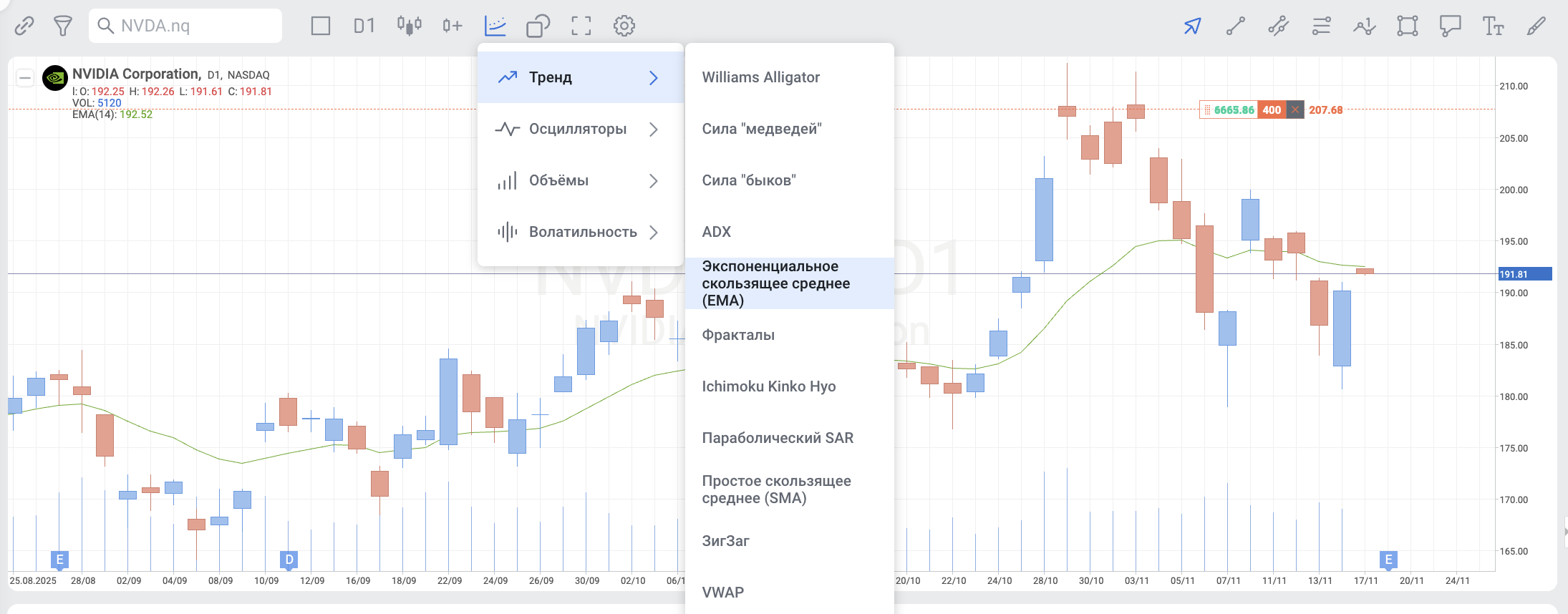Add the ЗигЗаг indicator
This screenshot has width=1568, height=614.
coord(790,541)
